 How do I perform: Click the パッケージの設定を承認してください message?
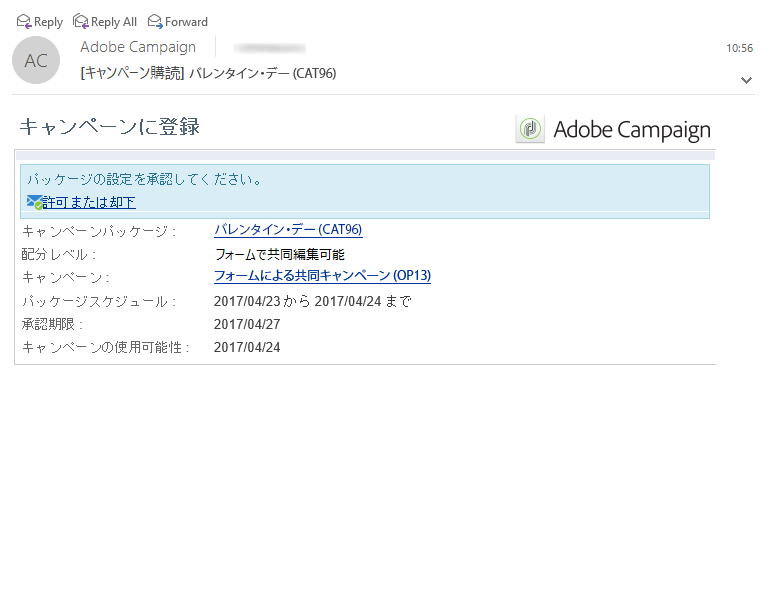pos(144,179)
